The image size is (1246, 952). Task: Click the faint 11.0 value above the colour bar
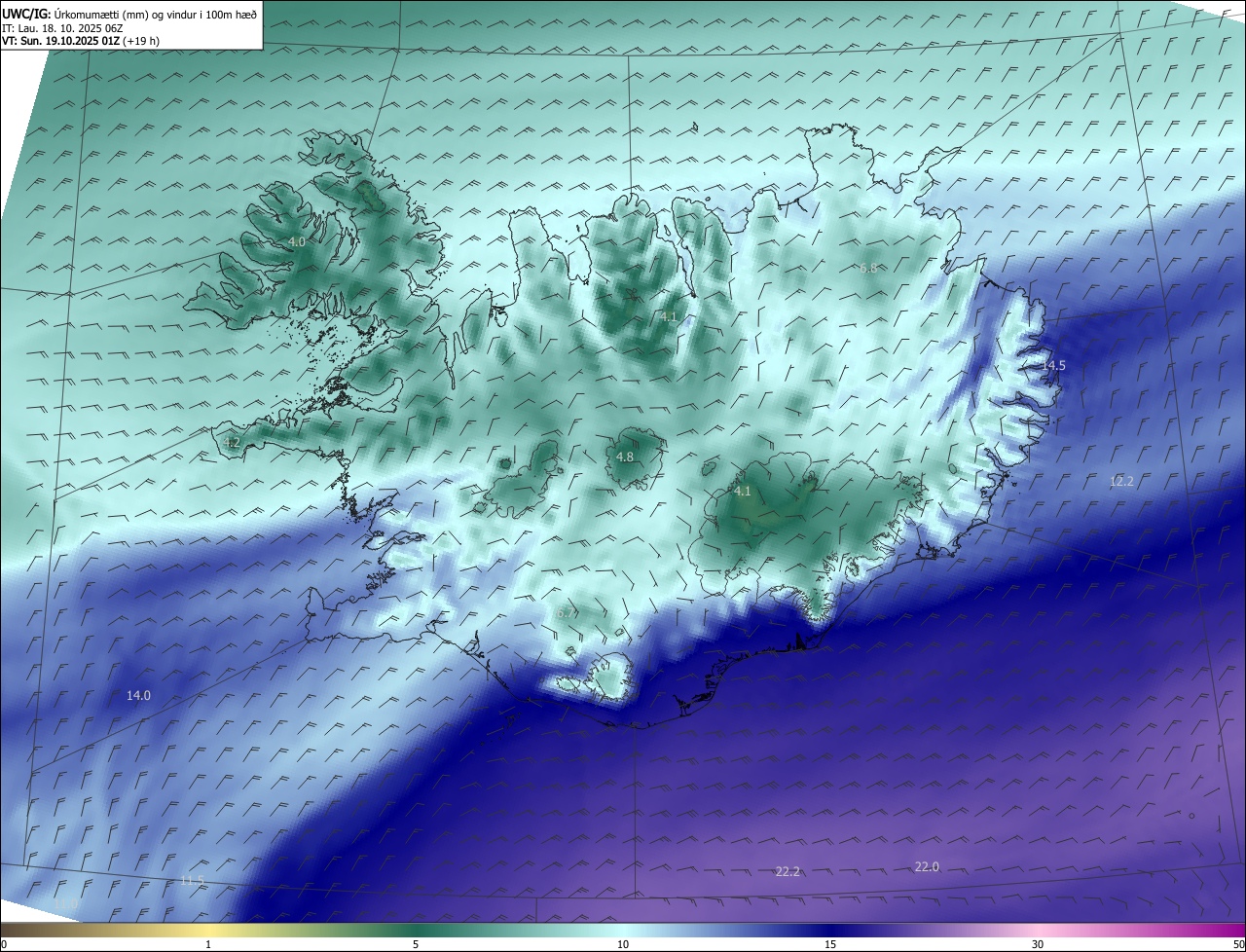(x=65, y=905)
